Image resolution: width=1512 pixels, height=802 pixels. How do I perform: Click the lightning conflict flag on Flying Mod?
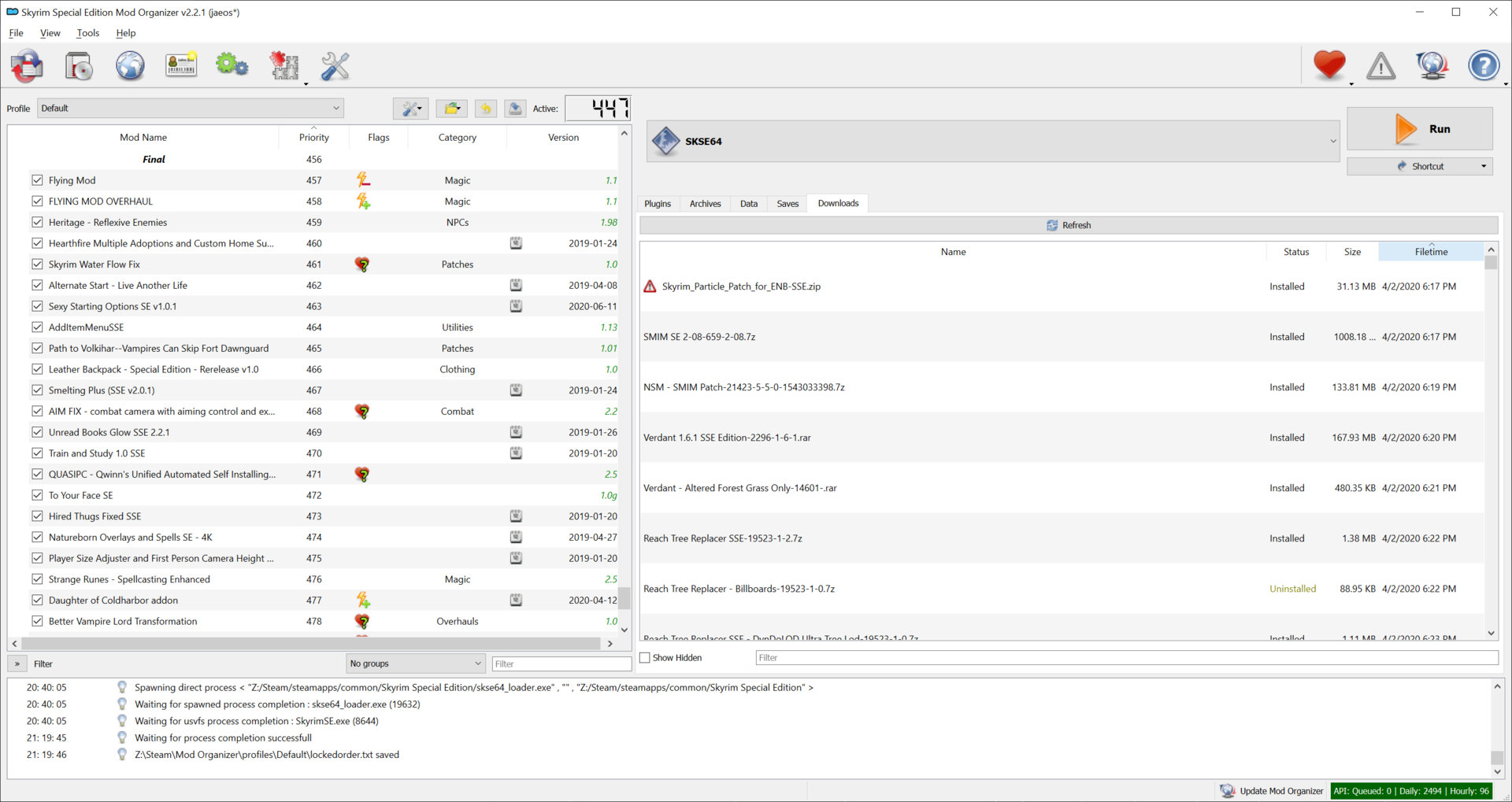[363, 180]
